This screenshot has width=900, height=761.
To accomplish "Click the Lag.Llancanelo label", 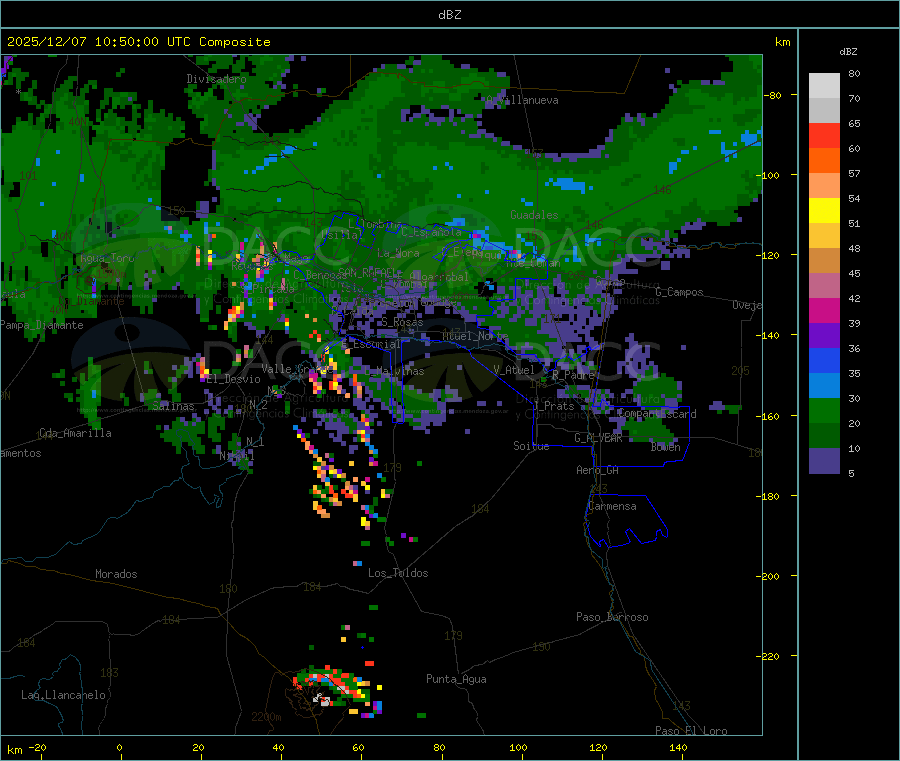I will coord(63,695).
